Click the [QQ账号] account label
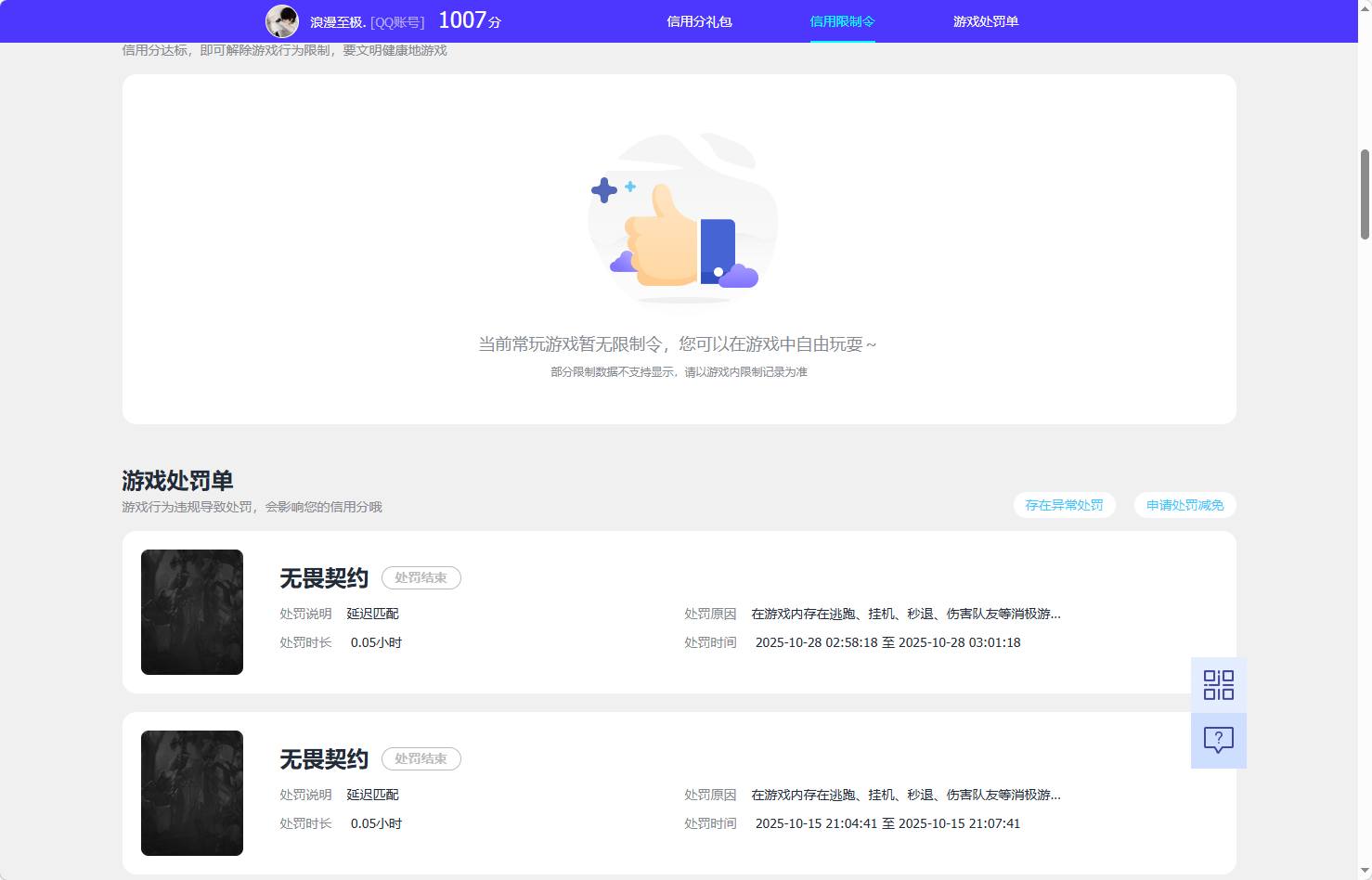This screenshot has width=1372, height=880. pos(395,21)
